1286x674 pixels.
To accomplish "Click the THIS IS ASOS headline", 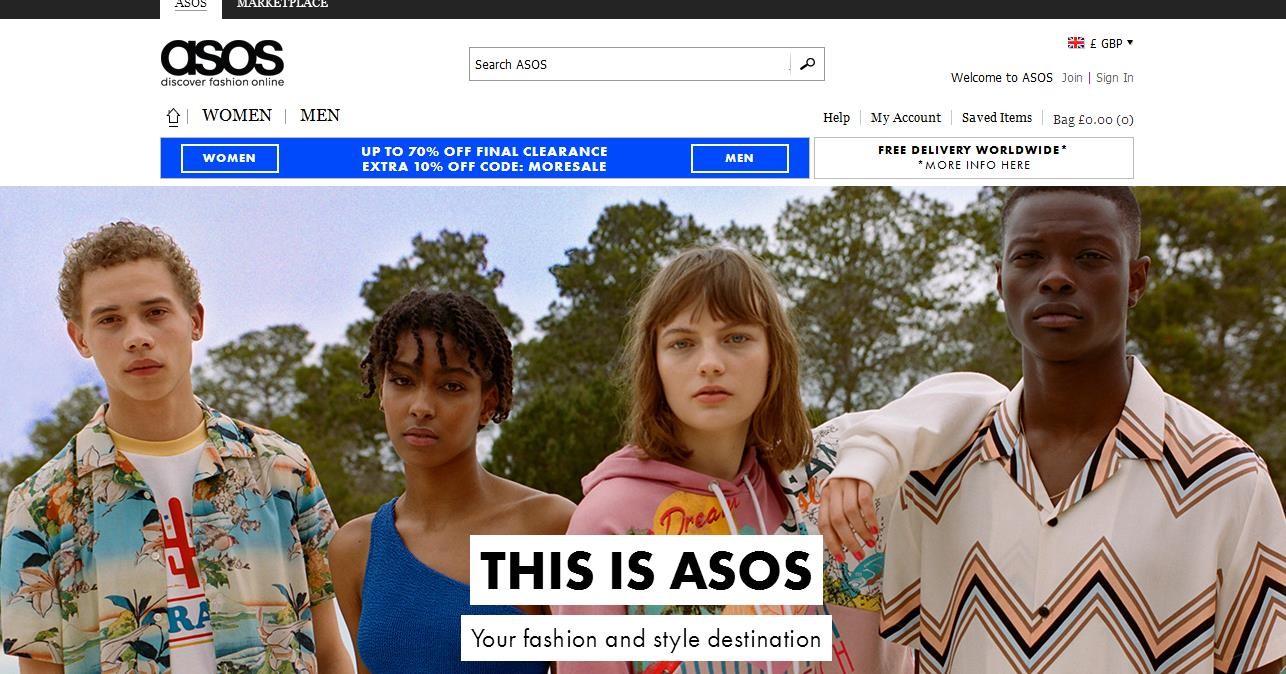I will (646, 570).
